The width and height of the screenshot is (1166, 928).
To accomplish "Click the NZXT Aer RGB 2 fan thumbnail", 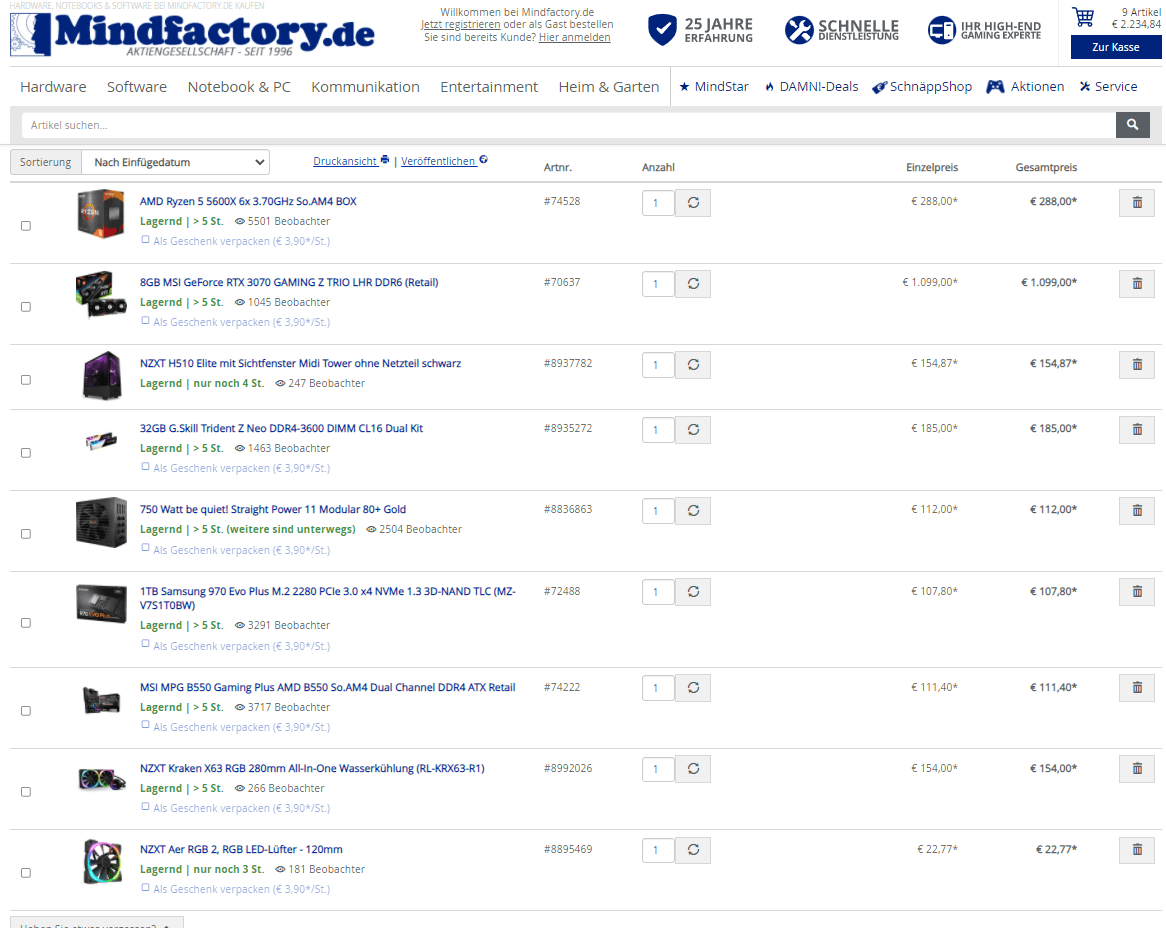I will (102, 861).
